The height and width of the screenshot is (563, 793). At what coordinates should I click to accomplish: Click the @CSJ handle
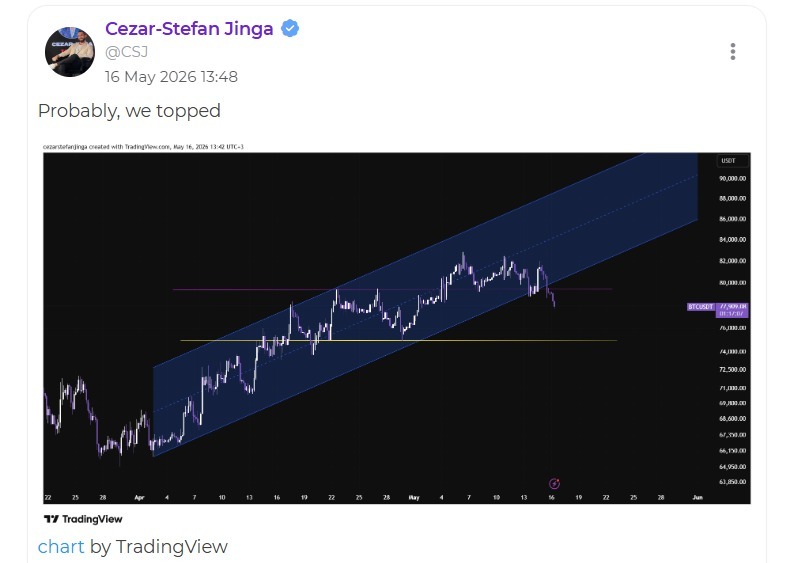point(126,52)
